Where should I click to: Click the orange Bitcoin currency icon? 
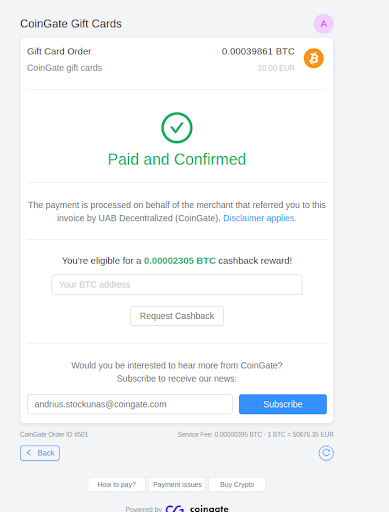pos(313,58)
